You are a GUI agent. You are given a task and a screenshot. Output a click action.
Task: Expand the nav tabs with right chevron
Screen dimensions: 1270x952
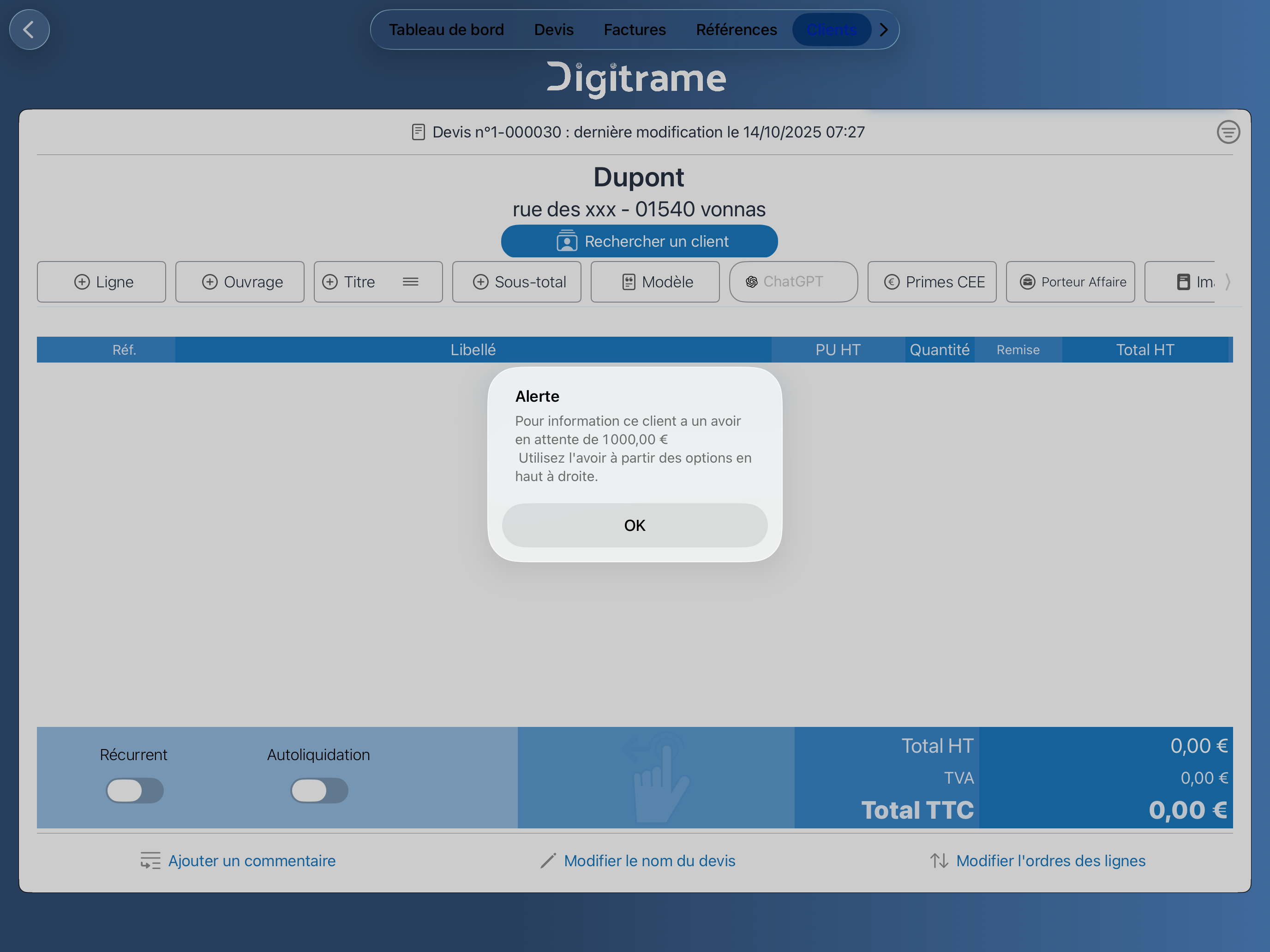[x=884, y=29]
